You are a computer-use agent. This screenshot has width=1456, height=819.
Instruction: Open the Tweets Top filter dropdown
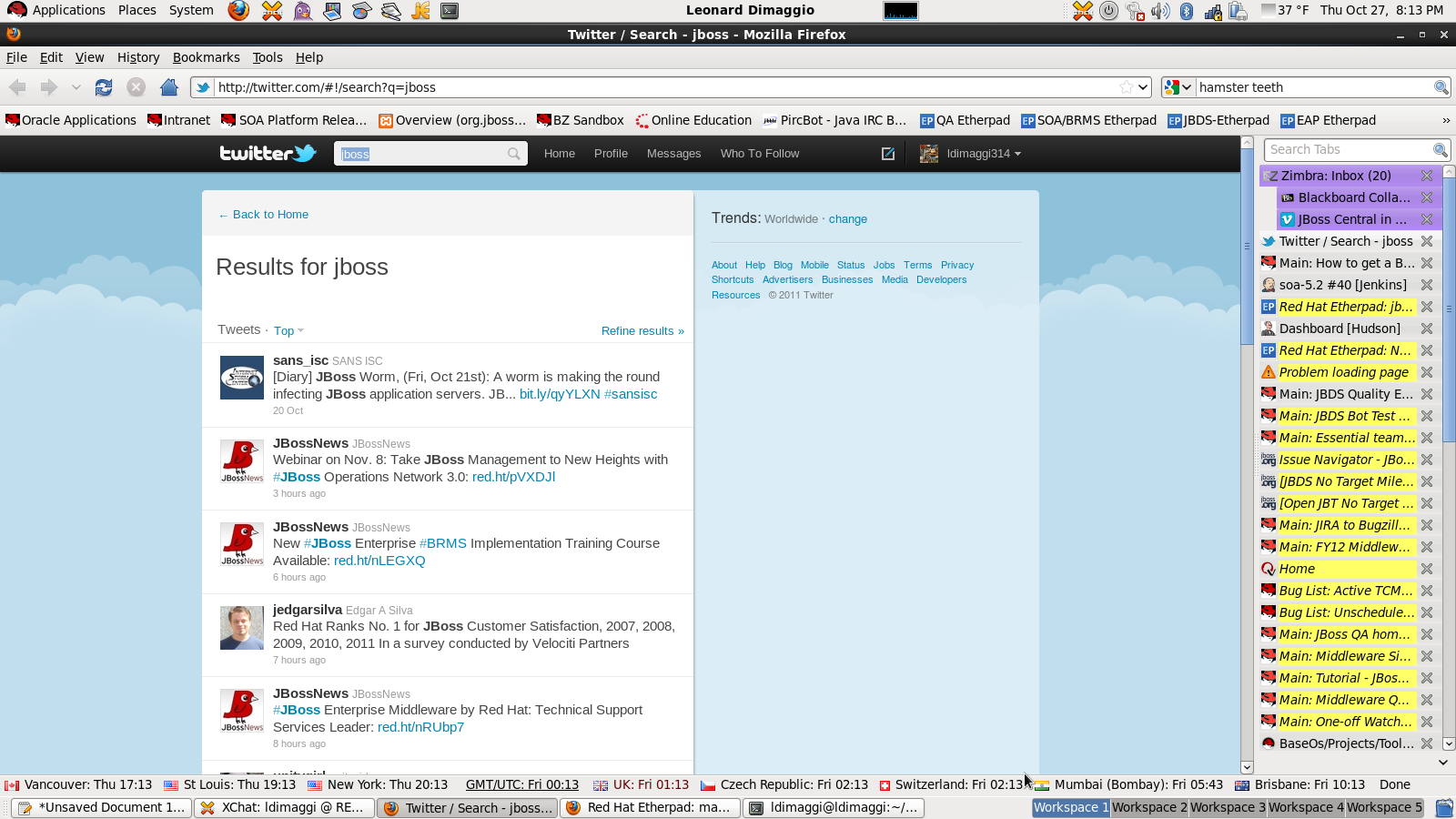289,331
